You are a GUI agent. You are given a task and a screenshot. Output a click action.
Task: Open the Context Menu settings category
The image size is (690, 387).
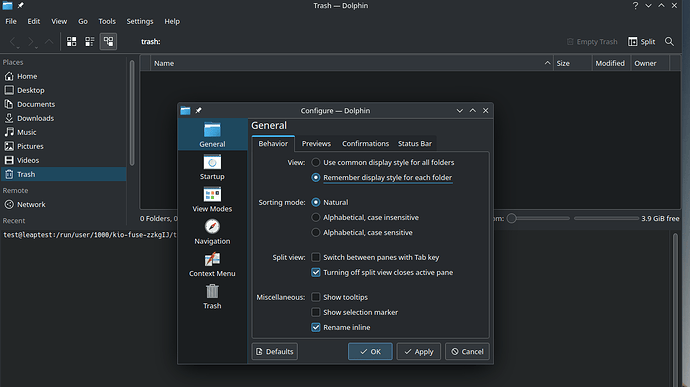click(x=212, y=264)
